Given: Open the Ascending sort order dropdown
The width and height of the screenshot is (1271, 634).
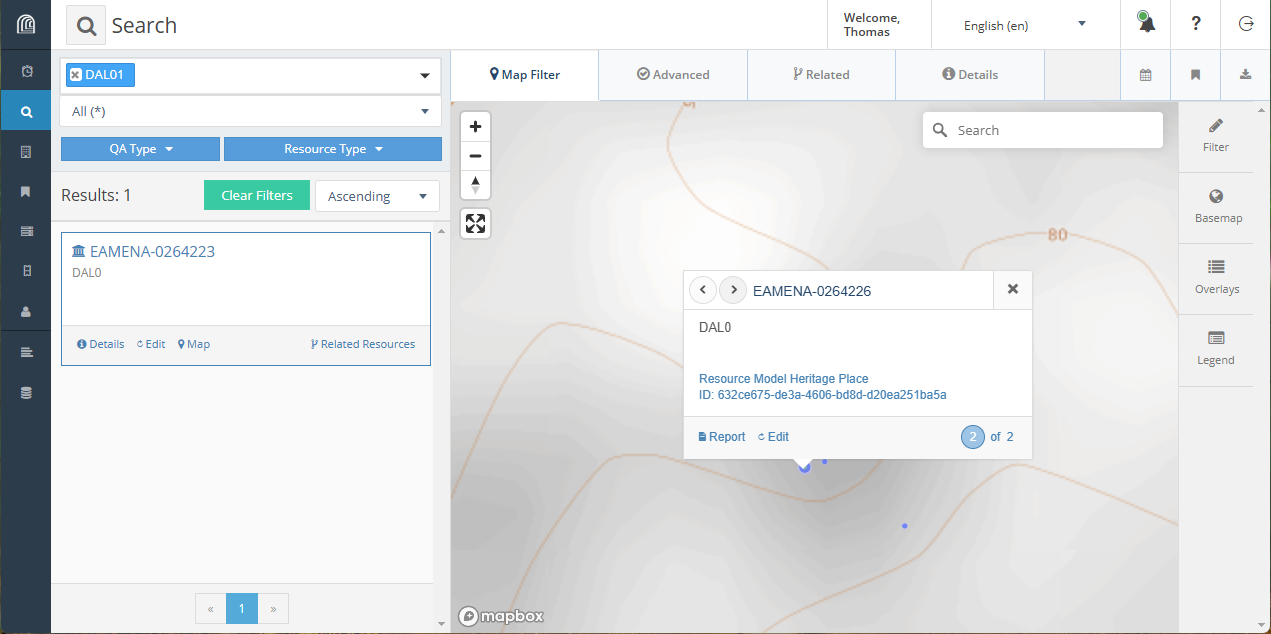Looking at the screenshot, I should [377, 196].
